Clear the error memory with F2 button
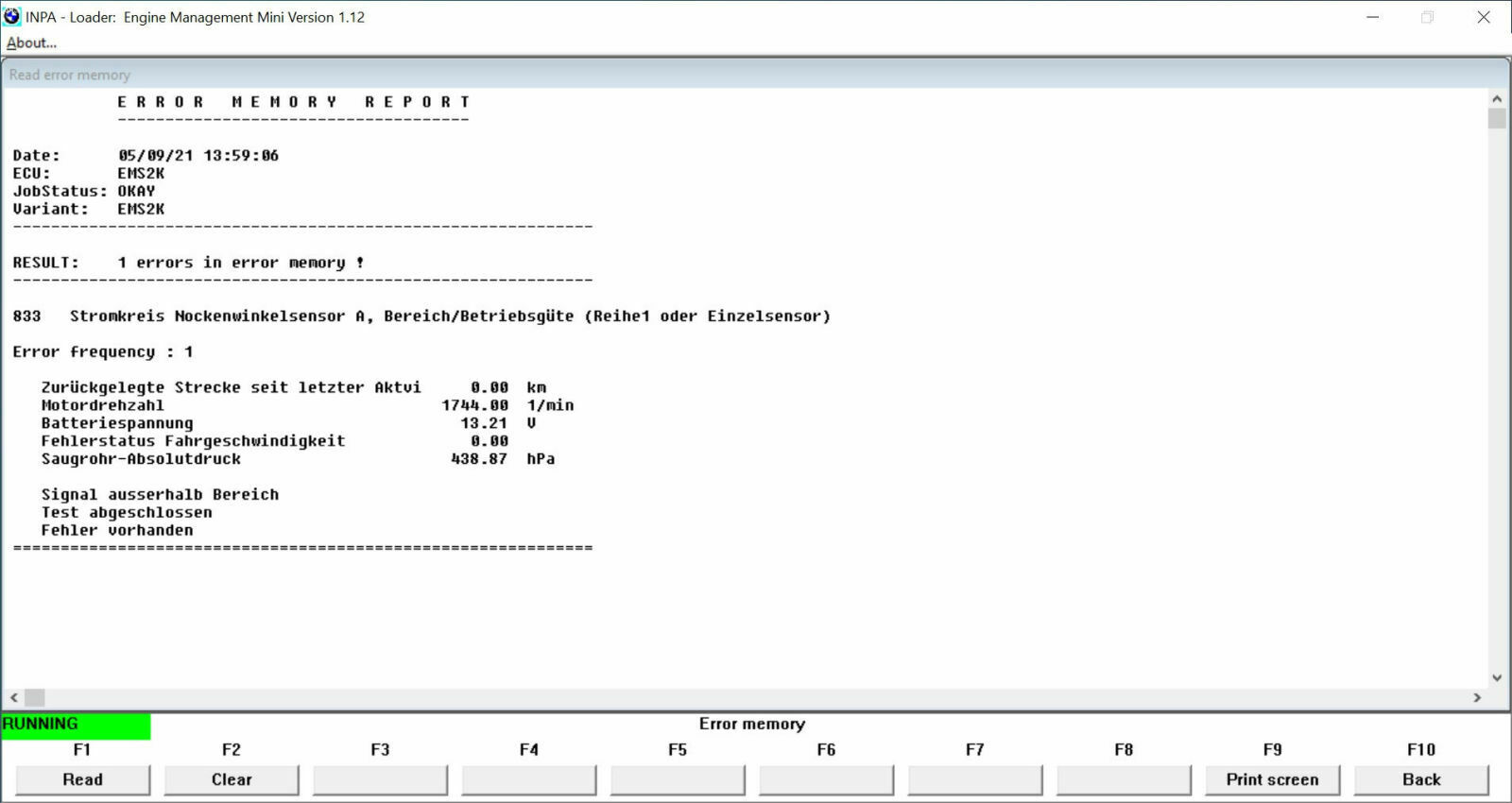Screen dimensions: 1512x803 [232, 779]
